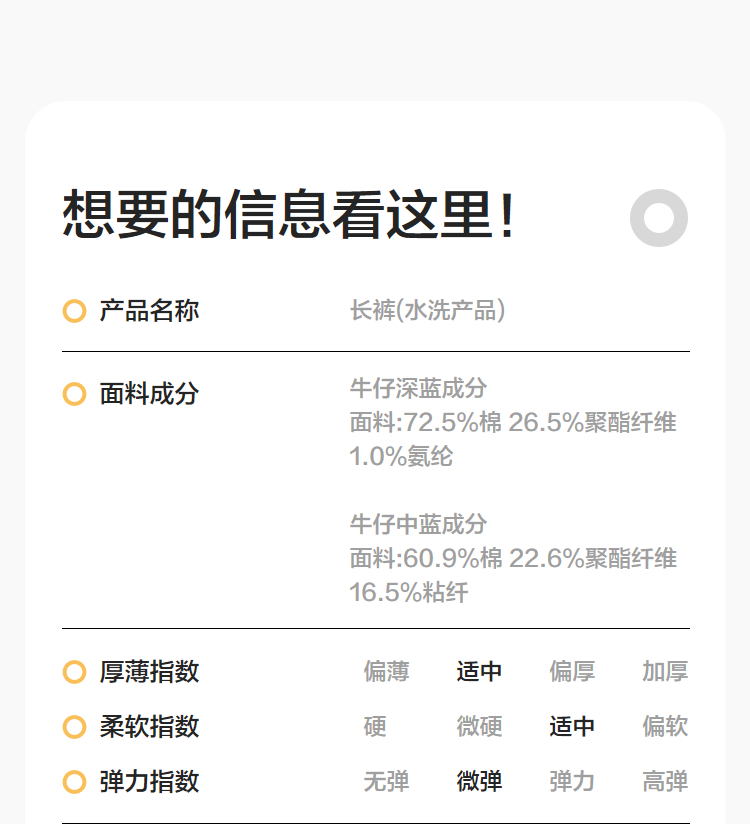Select 偏厚 thickness option
Screen dimensions: 750x824
pyautogui.click(x=572, y=672)
